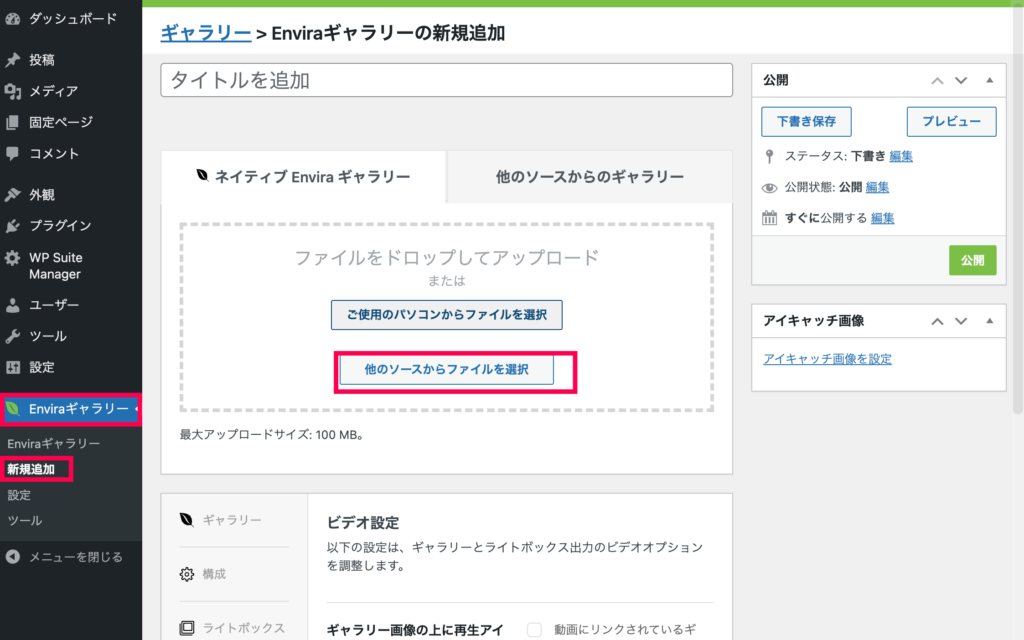This screenshot has height=640, width=1024.
Task: Click the ツール wrench icon
Action: pos(12,336)
